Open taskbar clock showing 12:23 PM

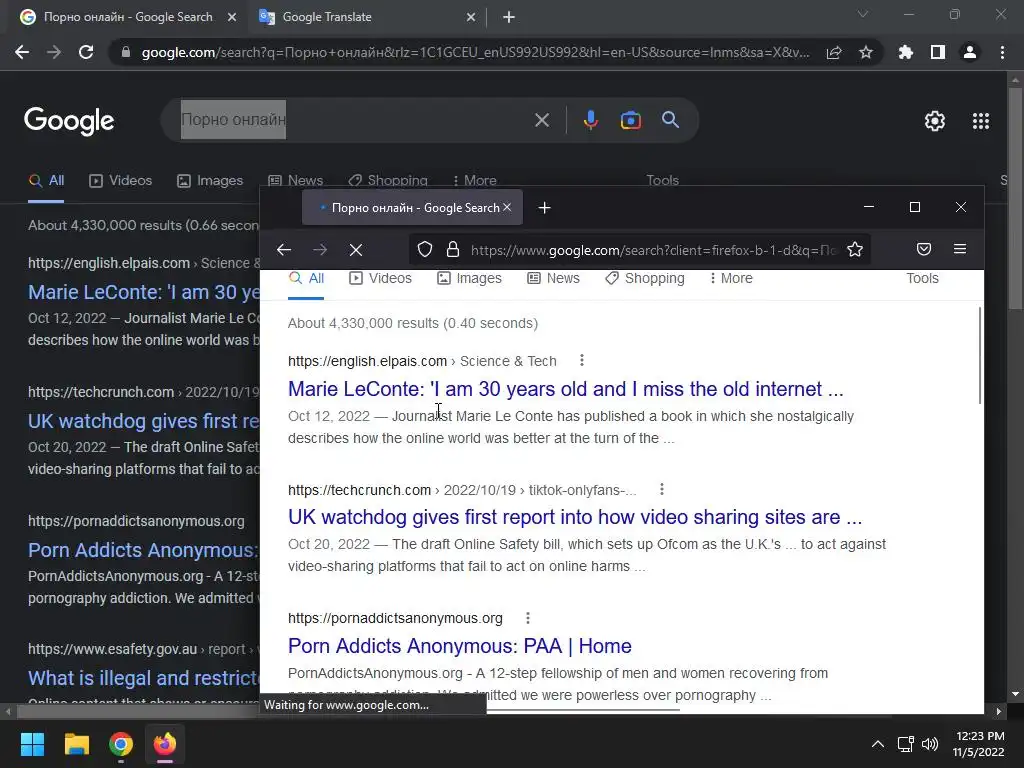click(x=978, y=744)
